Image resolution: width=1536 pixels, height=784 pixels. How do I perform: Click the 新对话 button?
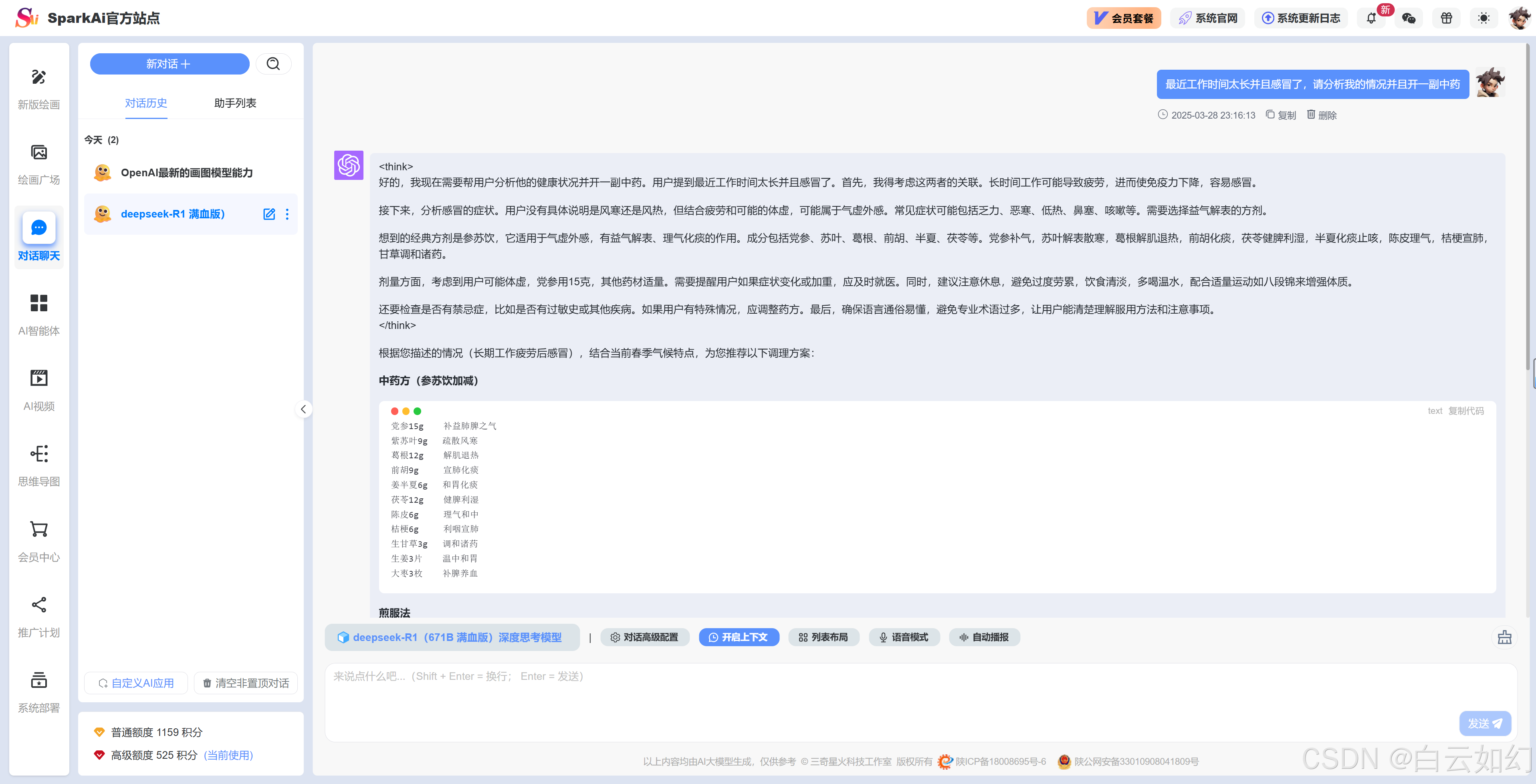pyautogui.click(x=170, y=64)
